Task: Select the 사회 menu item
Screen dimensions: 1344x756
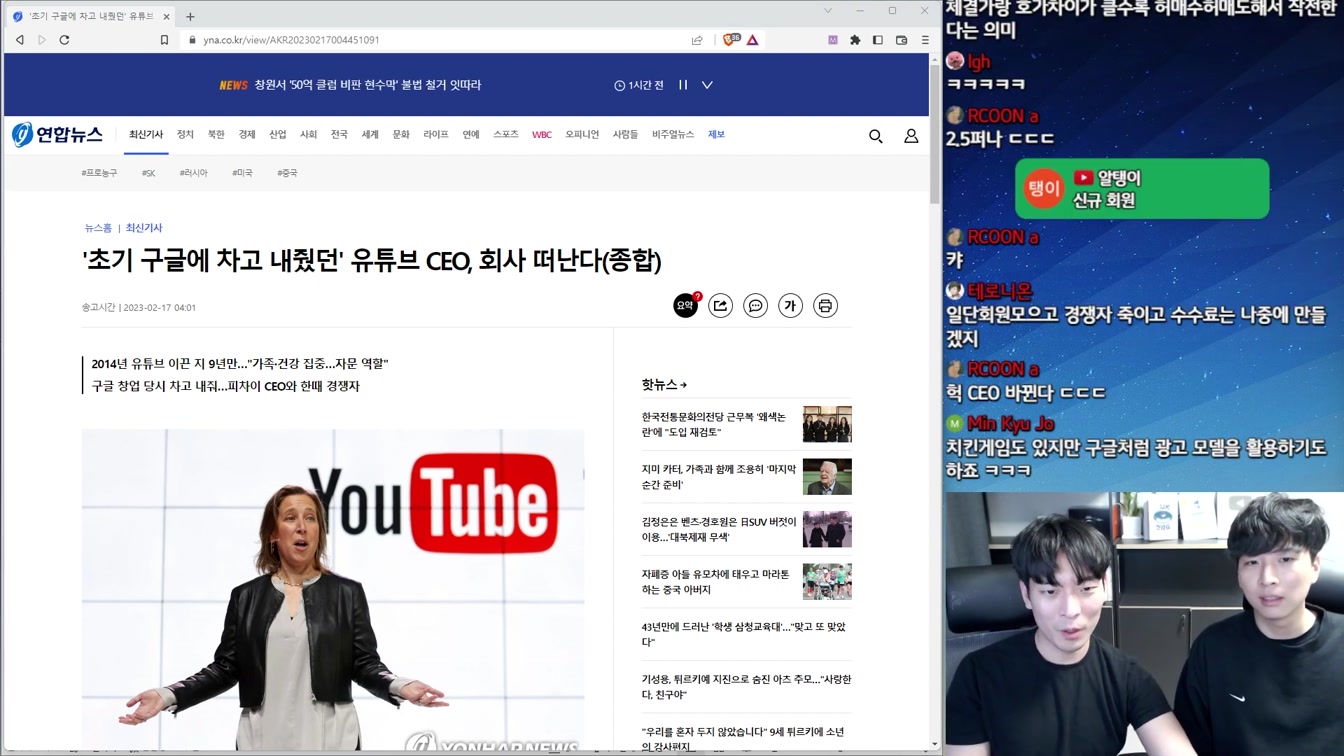Action: tap(308, 135)
